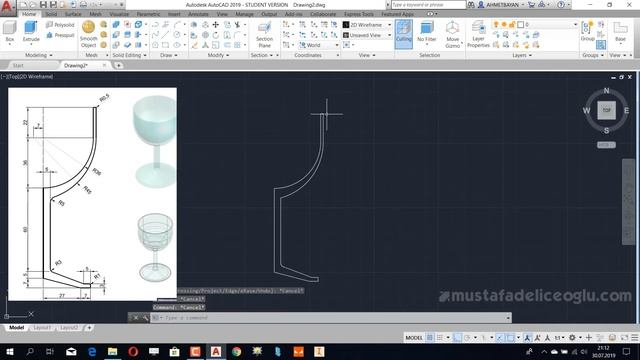This screenshot has width=640, height=360.
Task: Click the Plot print icon in quick access
Action: [83, 4]
